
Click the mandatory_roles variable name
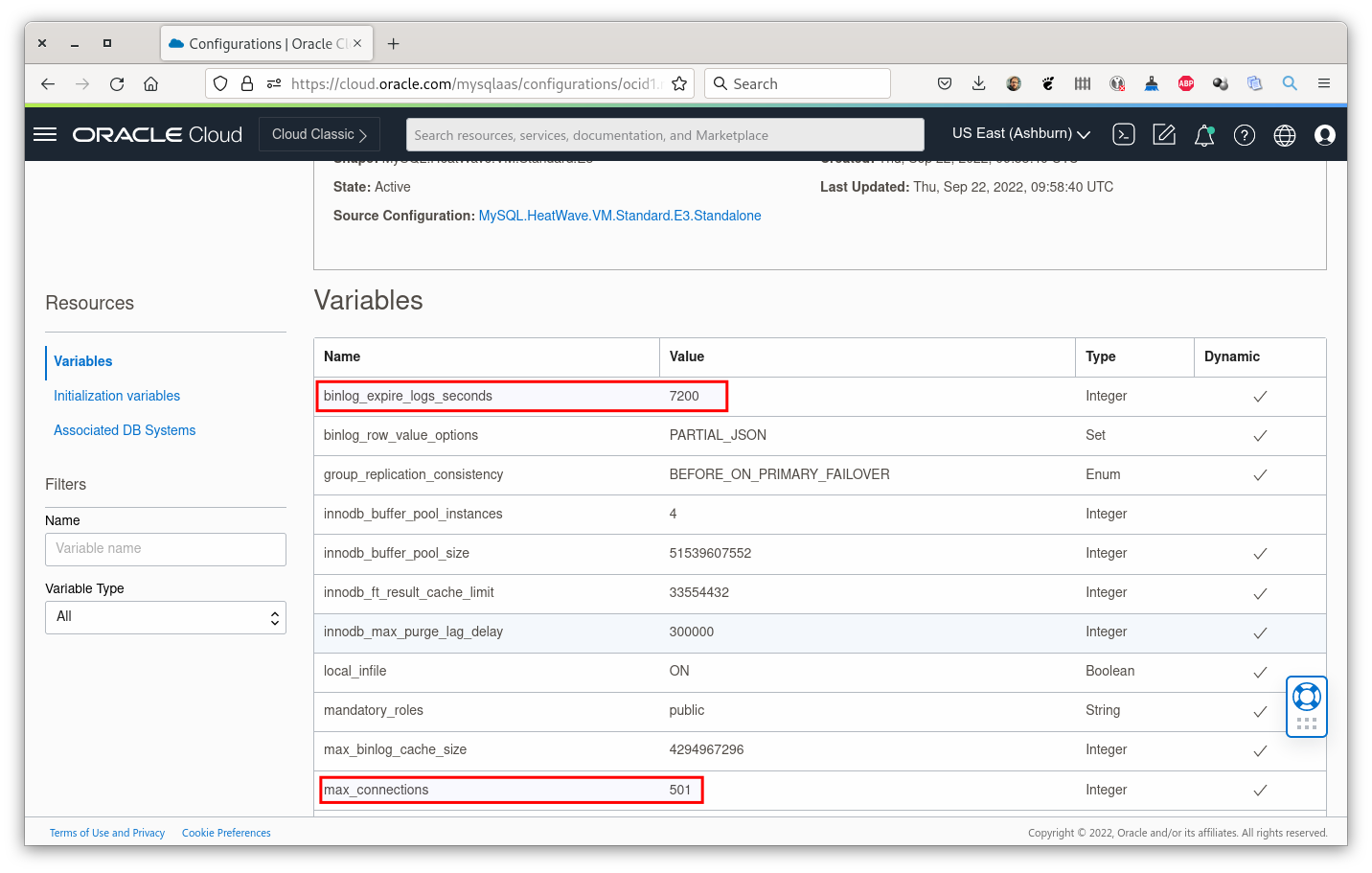(x=374, y=710)
